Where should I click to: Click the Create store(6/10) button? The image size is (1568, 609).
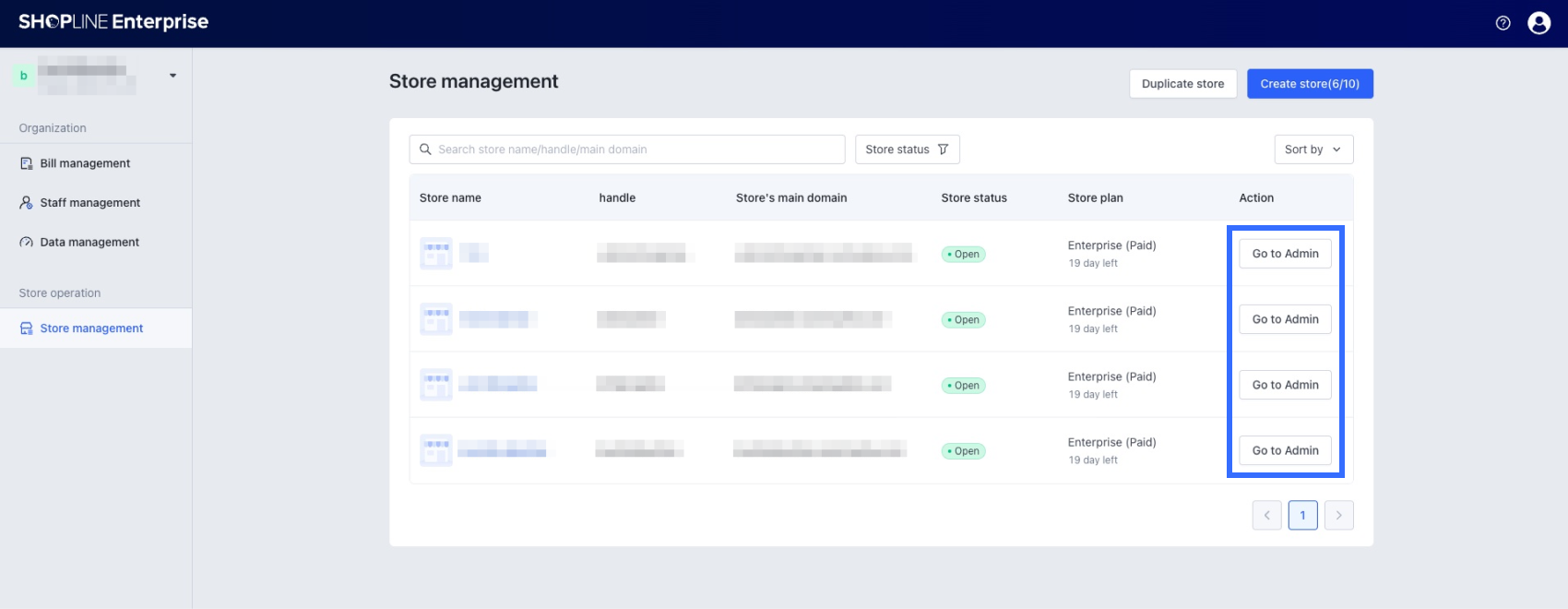(x=1310, y=84)
